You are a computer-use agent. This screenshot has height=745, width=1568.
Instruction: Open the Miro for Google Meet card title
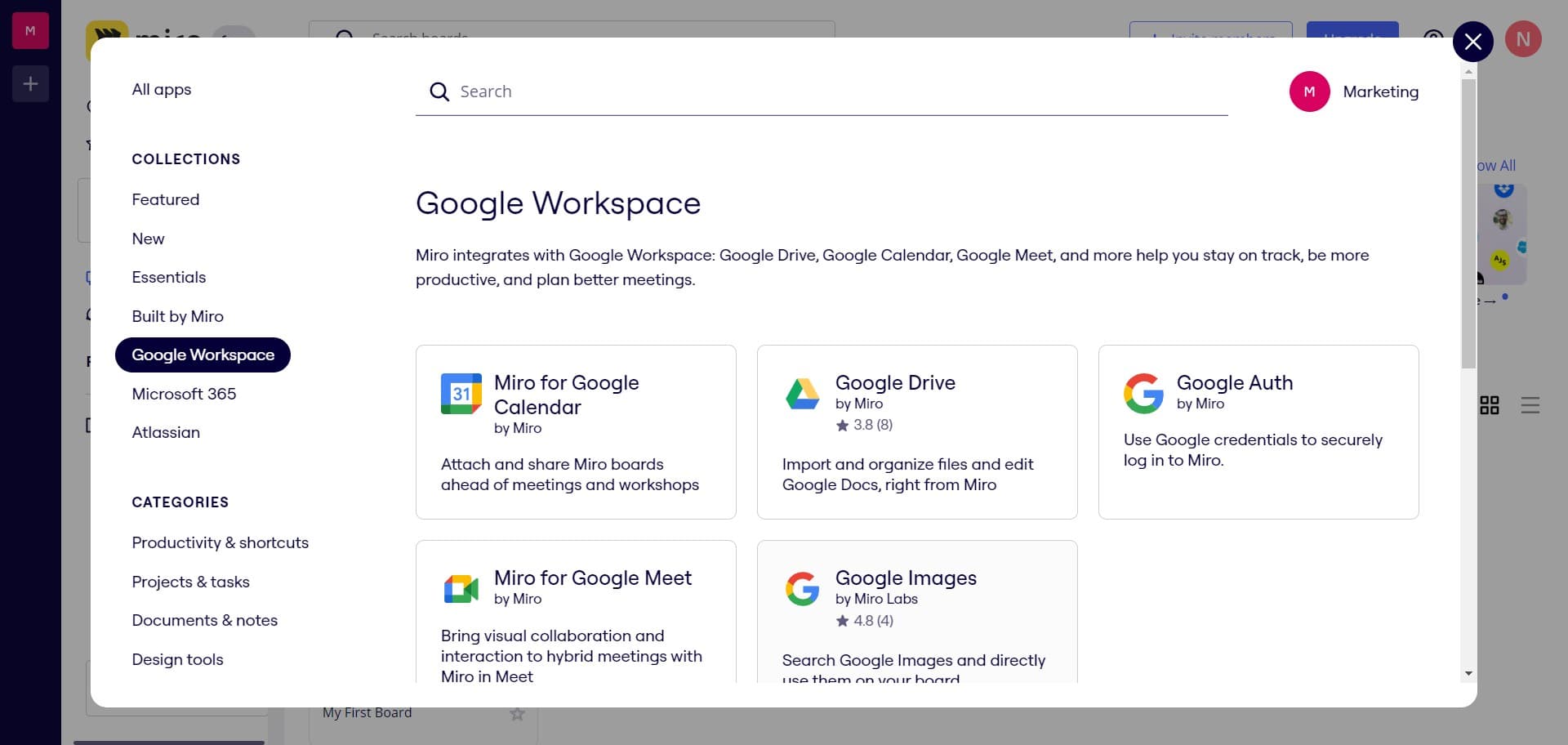592,578
